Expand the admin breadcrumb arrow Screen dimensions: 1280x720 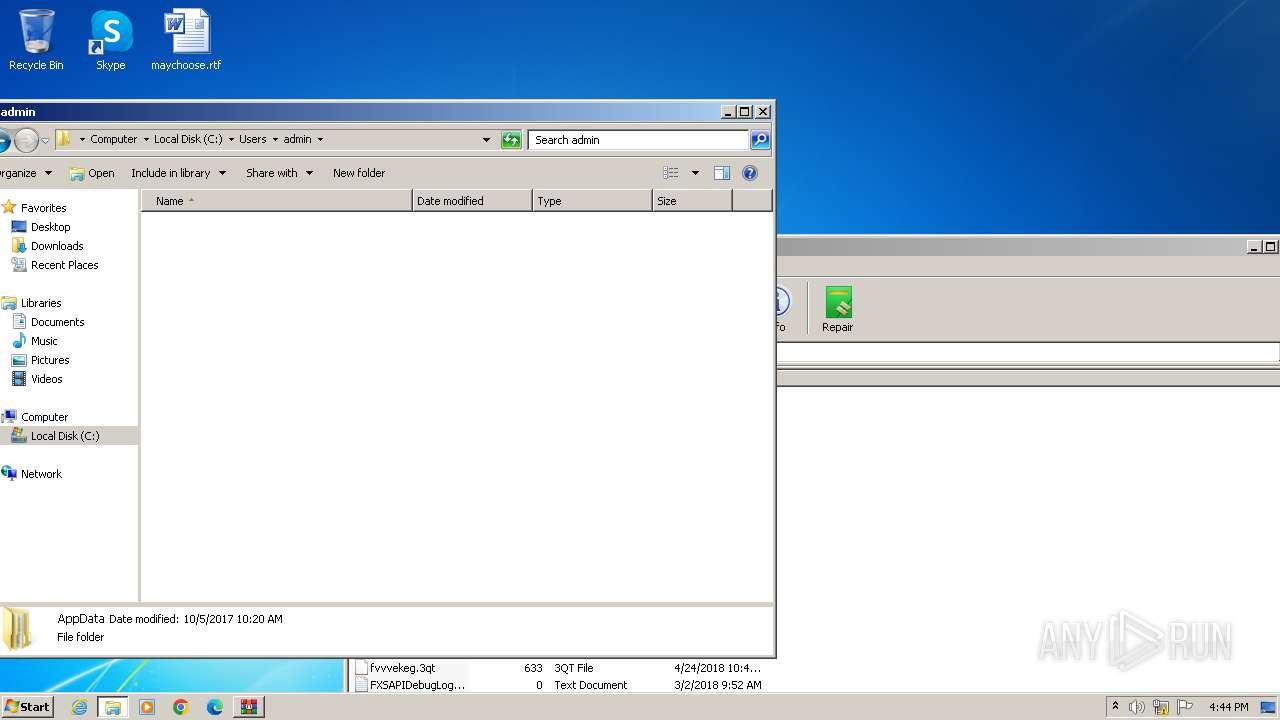tap(320, 140)
